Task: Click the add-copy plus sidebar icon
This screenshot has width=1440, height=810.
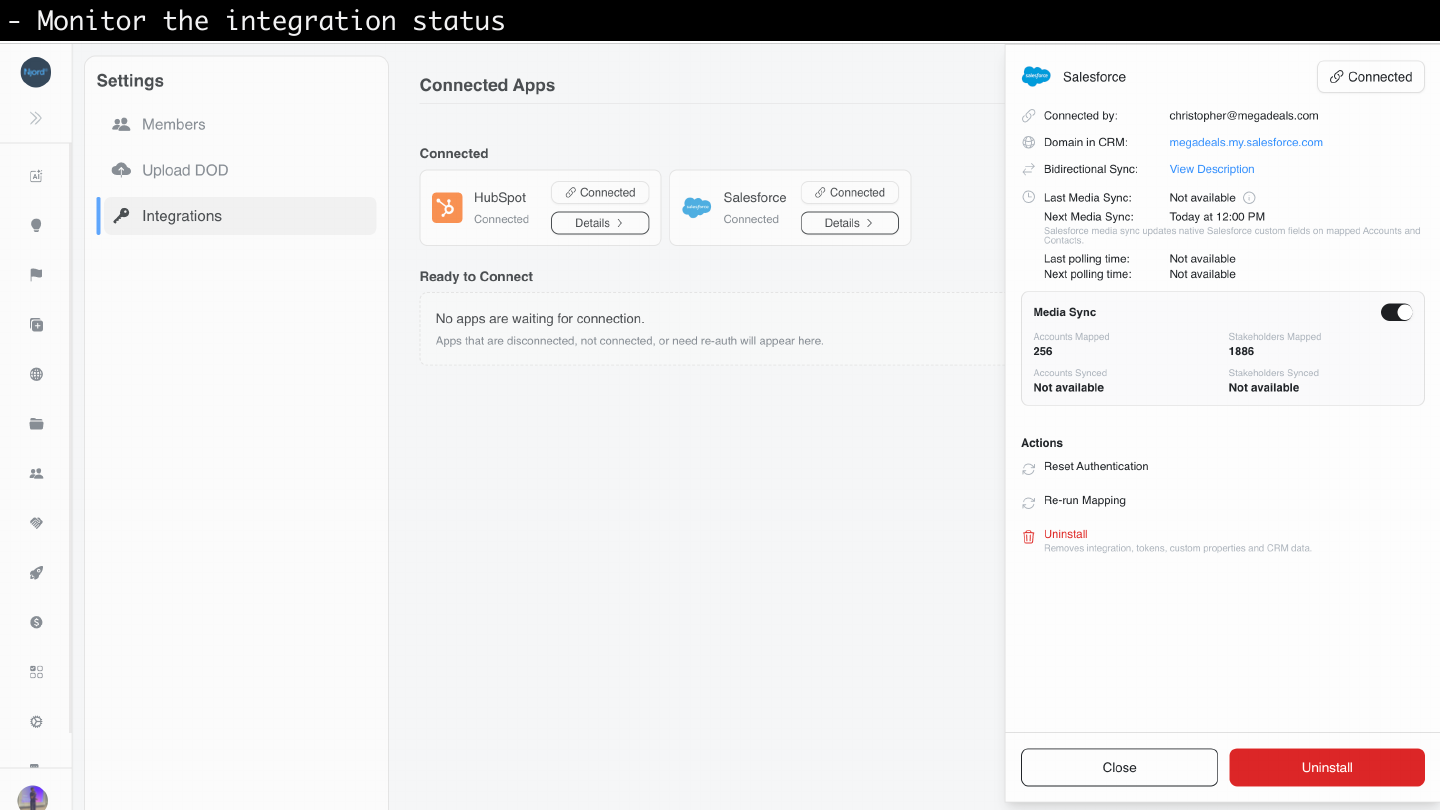Action: pyautogui.click(x=36, y=325)
